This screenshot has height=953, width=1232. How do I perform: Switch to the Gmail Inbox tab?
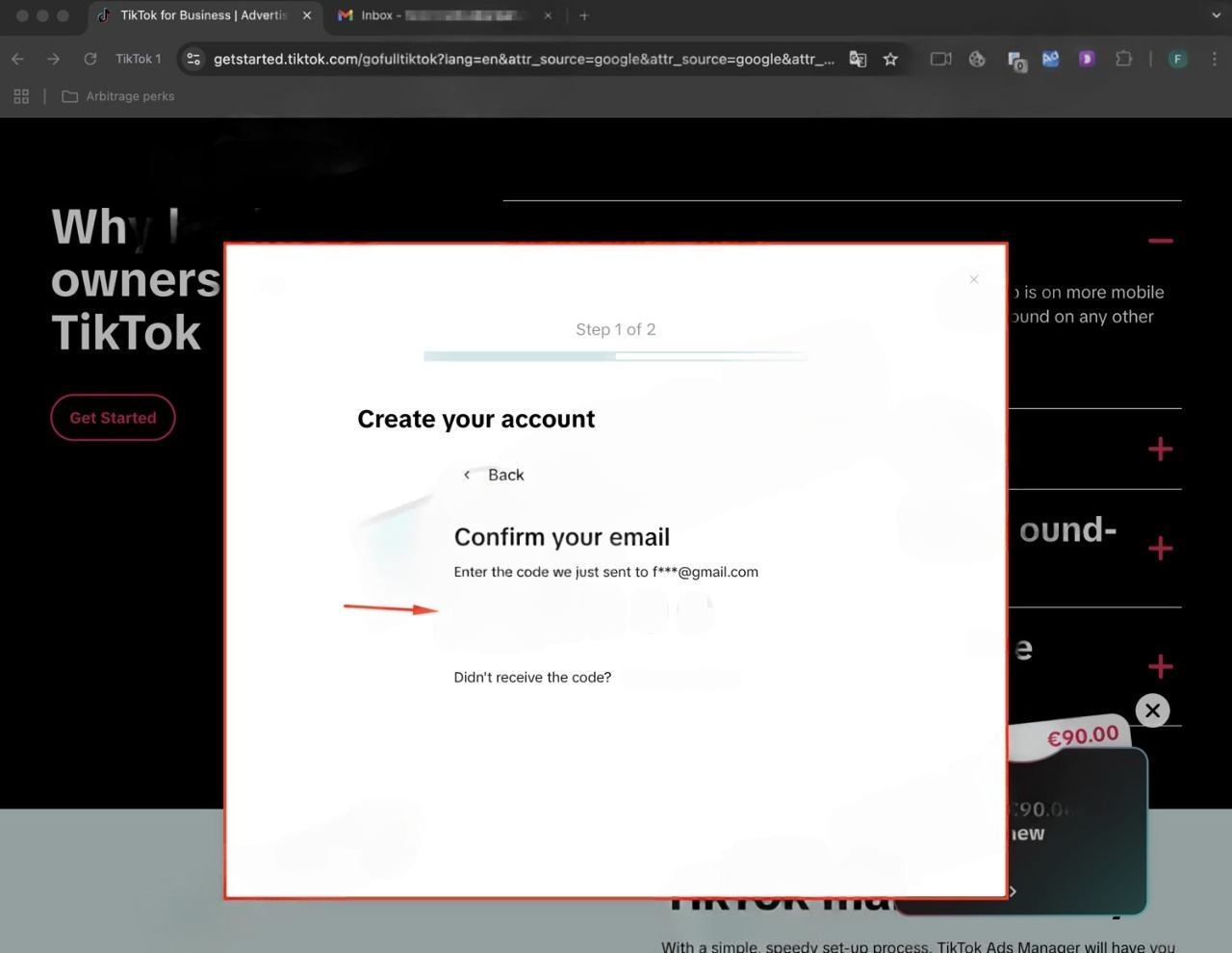pos(446,15)
